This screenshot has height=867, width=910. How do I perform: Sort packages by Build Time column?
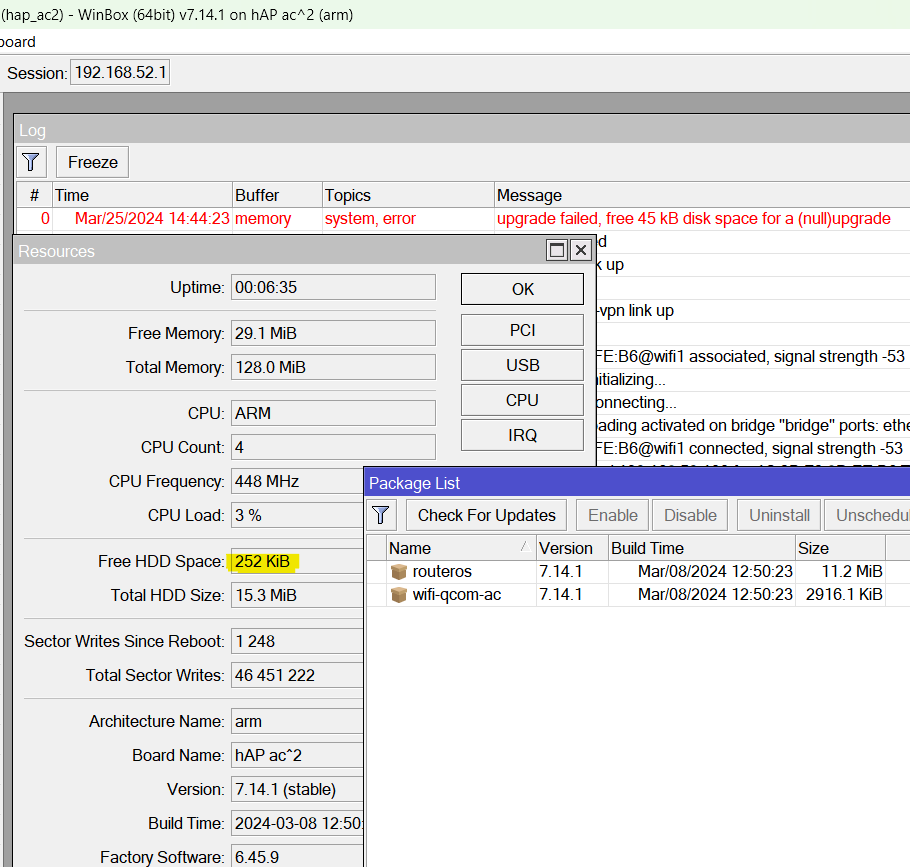702,548
